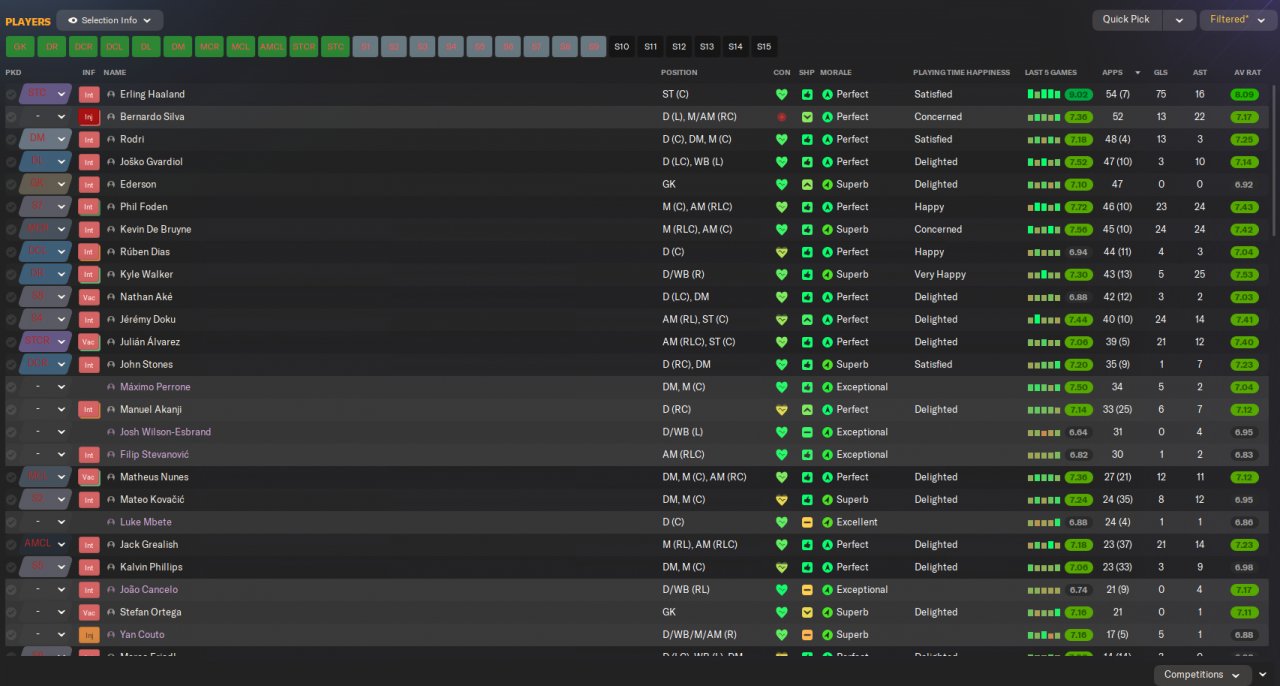Sort by the NAME column header
This screenshot has width=1280, height=686.
point(115,73)
